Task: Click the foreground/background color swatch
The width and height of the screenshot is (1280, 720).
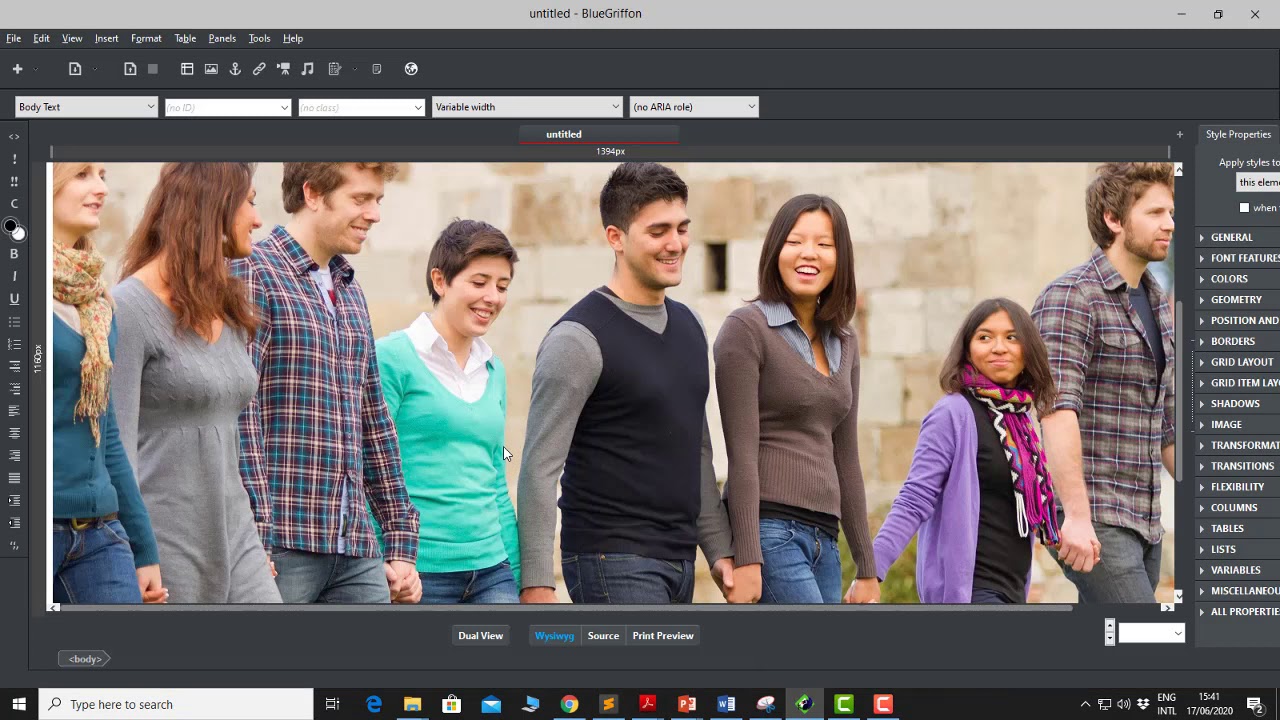Action: (14, 229)
